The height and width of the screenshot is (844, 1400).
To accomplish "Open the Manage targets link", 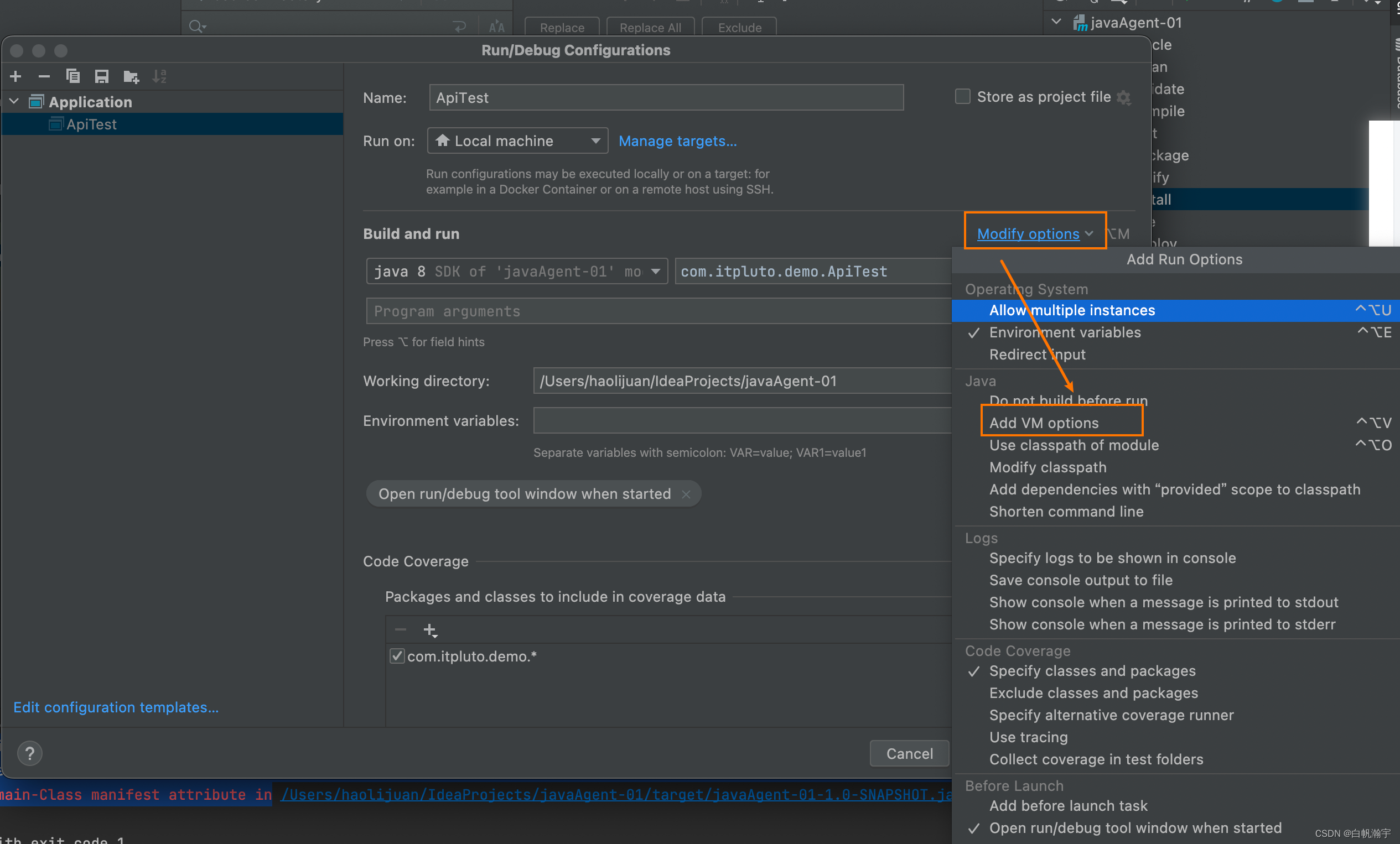I will [677, 141].
